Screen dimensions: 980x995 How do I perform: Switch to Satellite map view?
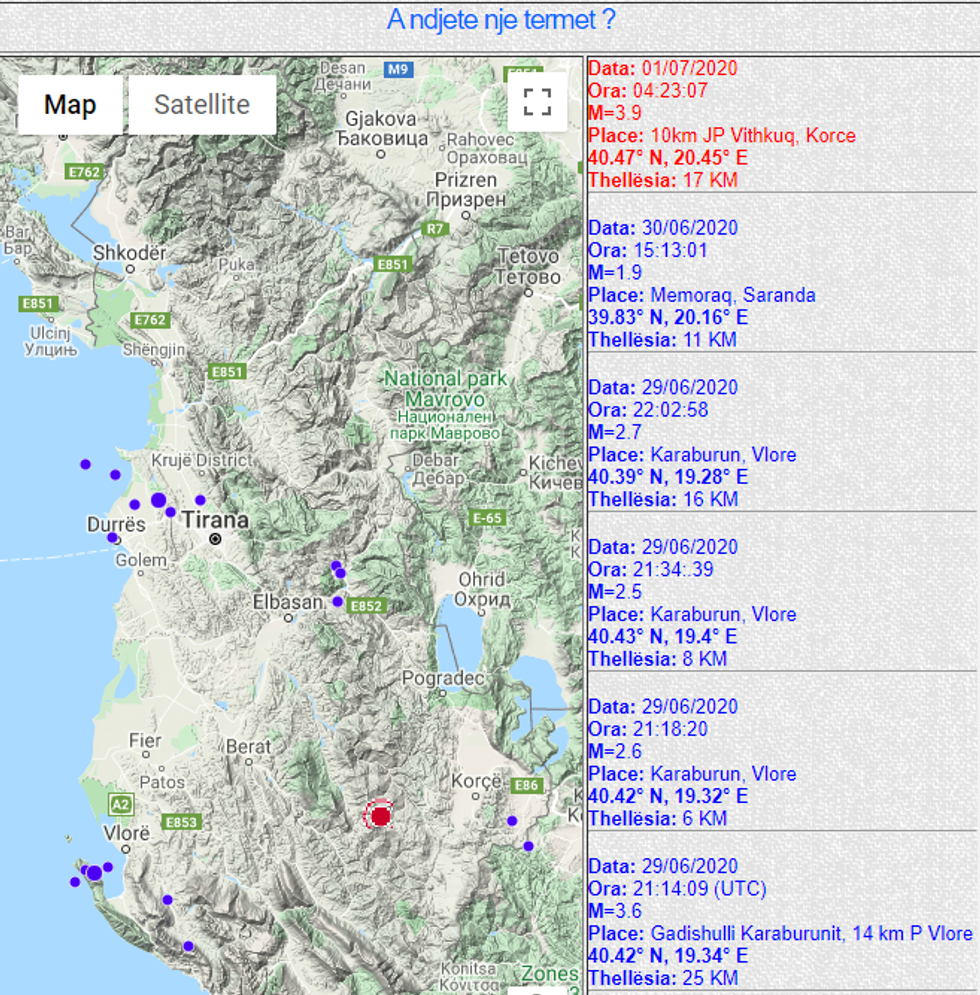click(202, 105)
